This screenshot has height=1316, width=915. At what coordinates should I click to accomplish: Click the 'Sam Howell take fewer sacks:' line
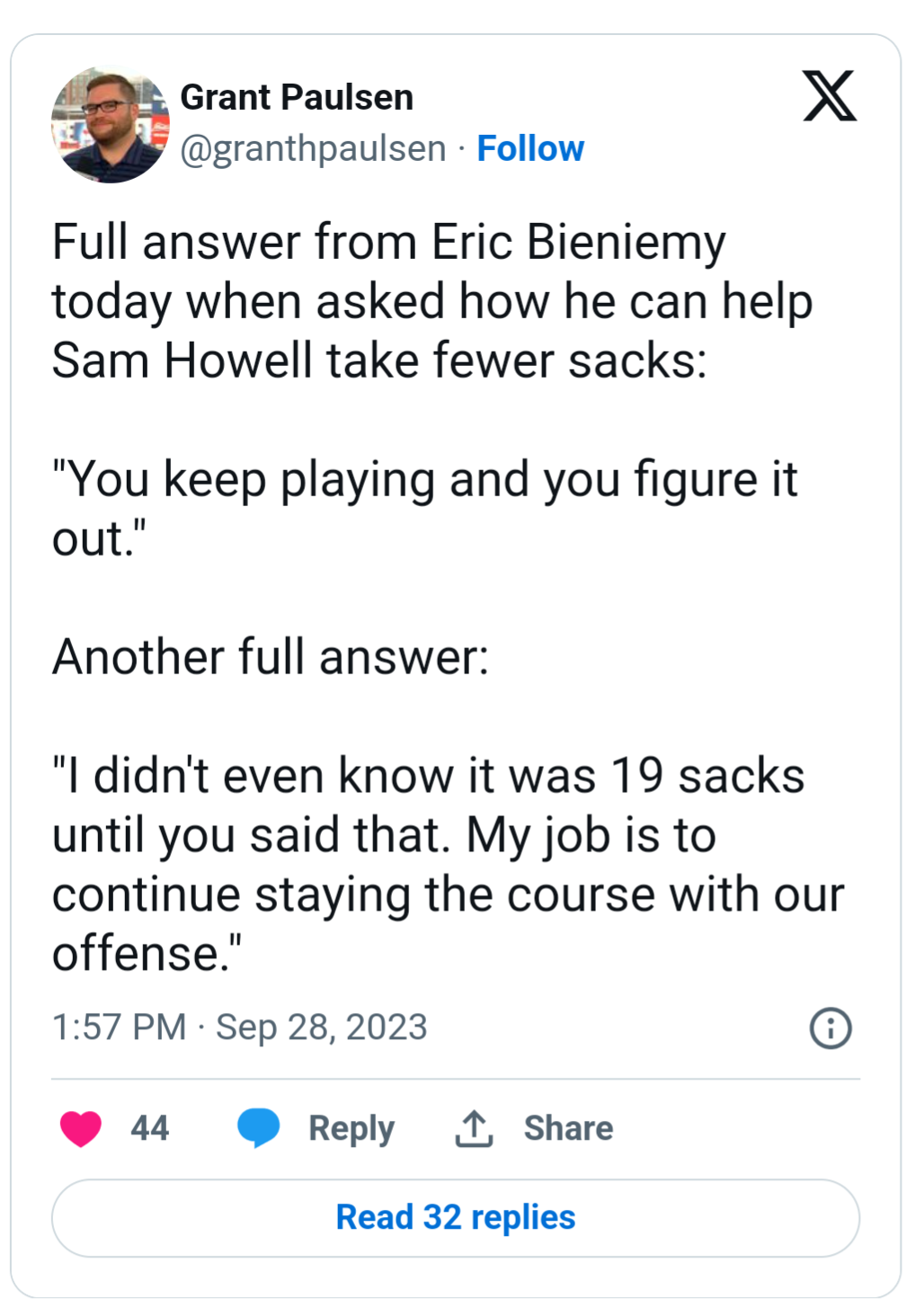click(x=379, y=360)
